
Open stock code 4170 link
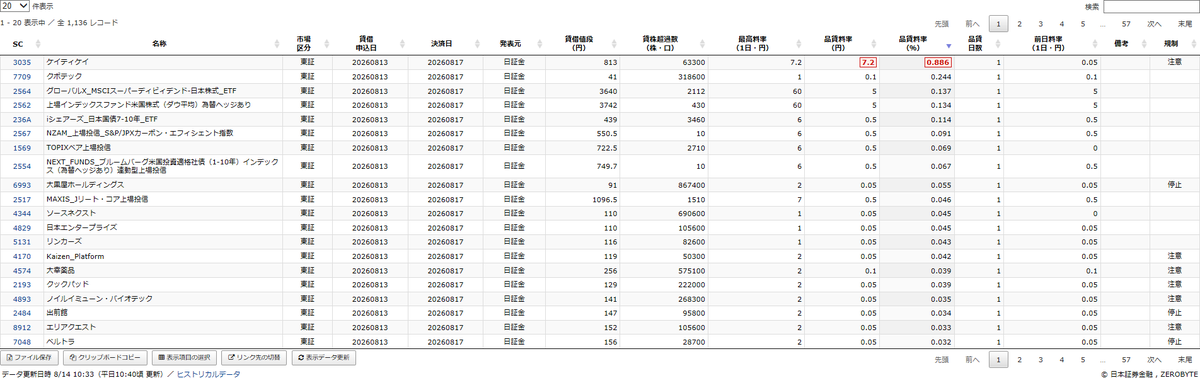click(22, 256)
